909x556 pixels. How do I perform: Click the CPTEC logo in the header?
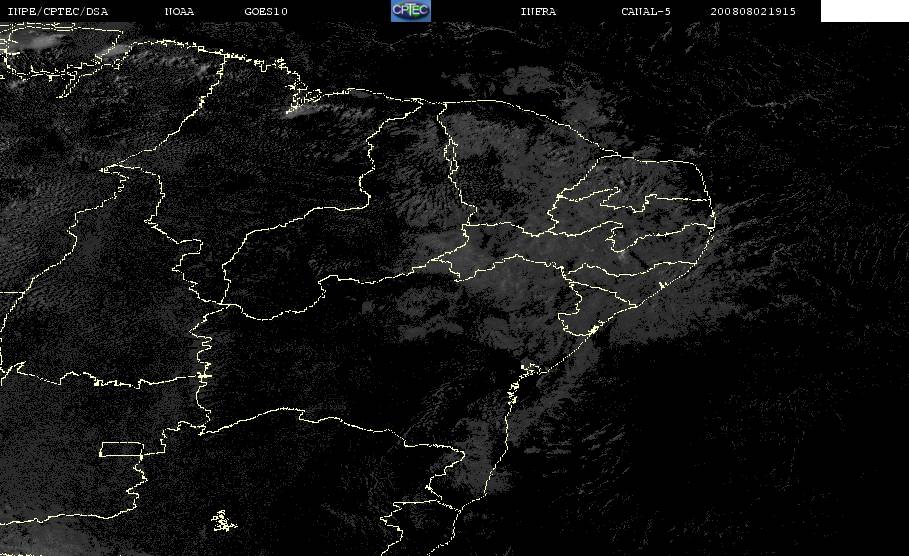411,11
